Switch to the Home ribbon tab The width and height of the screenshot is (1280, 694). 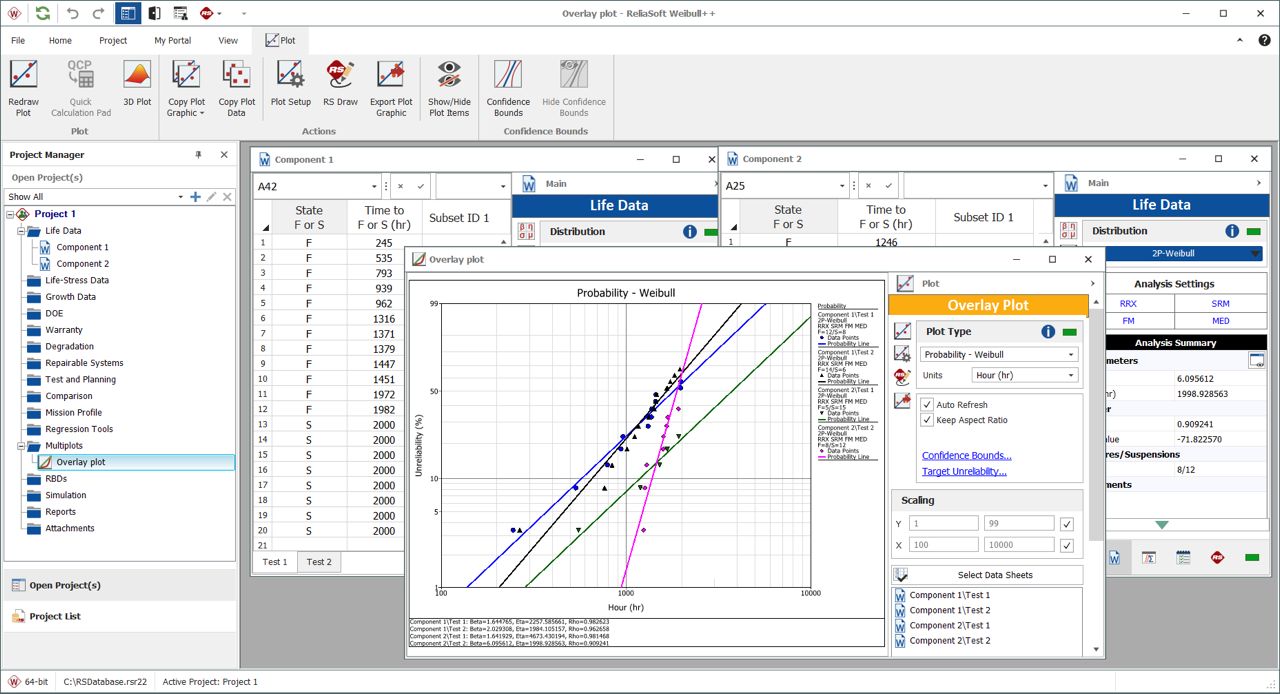60,41
